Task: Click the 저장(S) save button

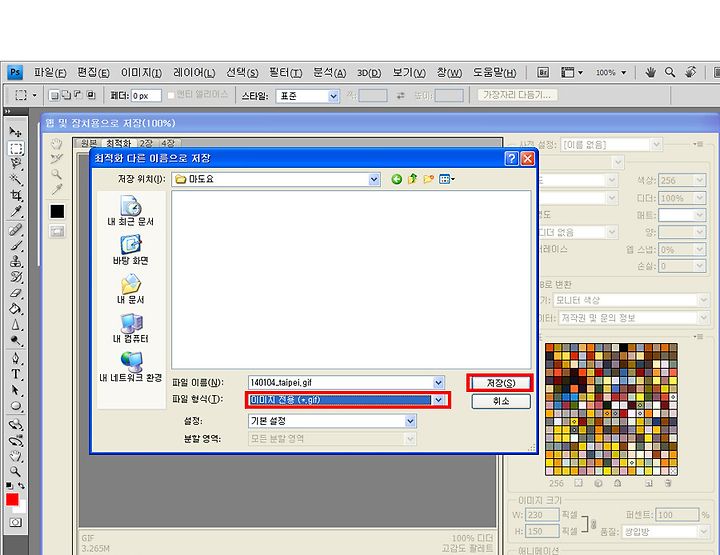Action: [501, 383]
